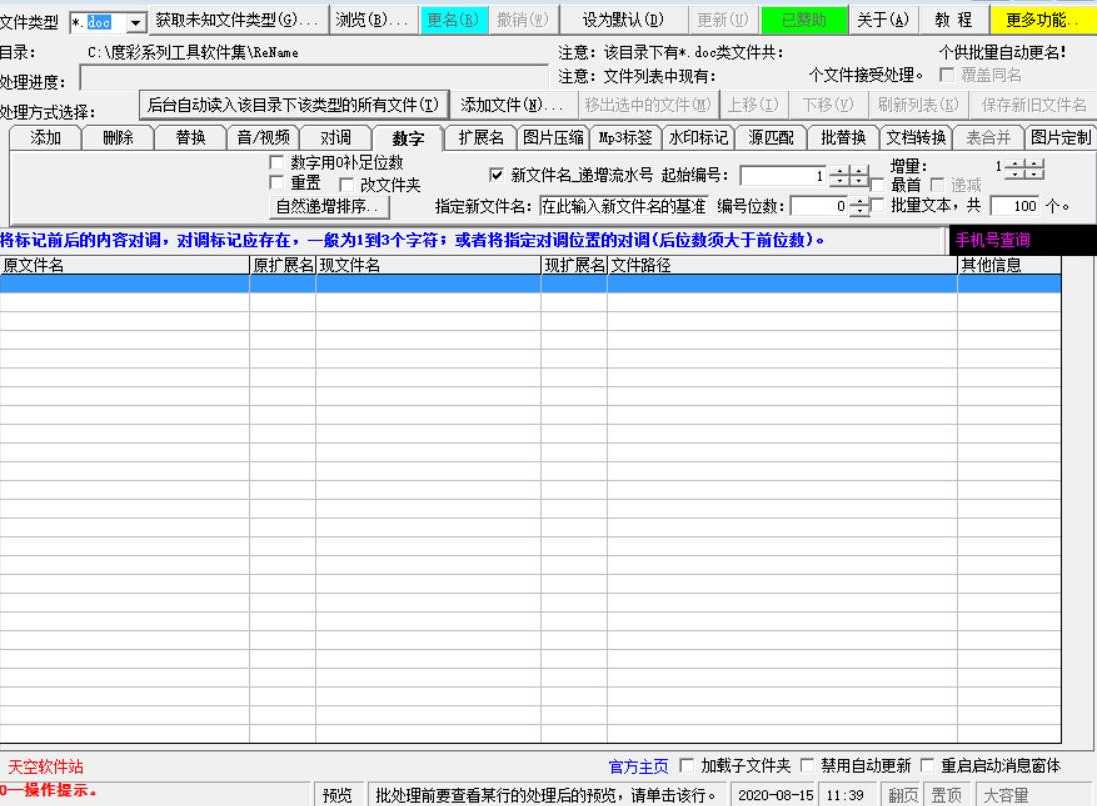The height and width of the screenshot is (806, 1097).
Task: Click the 预览 preview button
Action: pos(337,795)
